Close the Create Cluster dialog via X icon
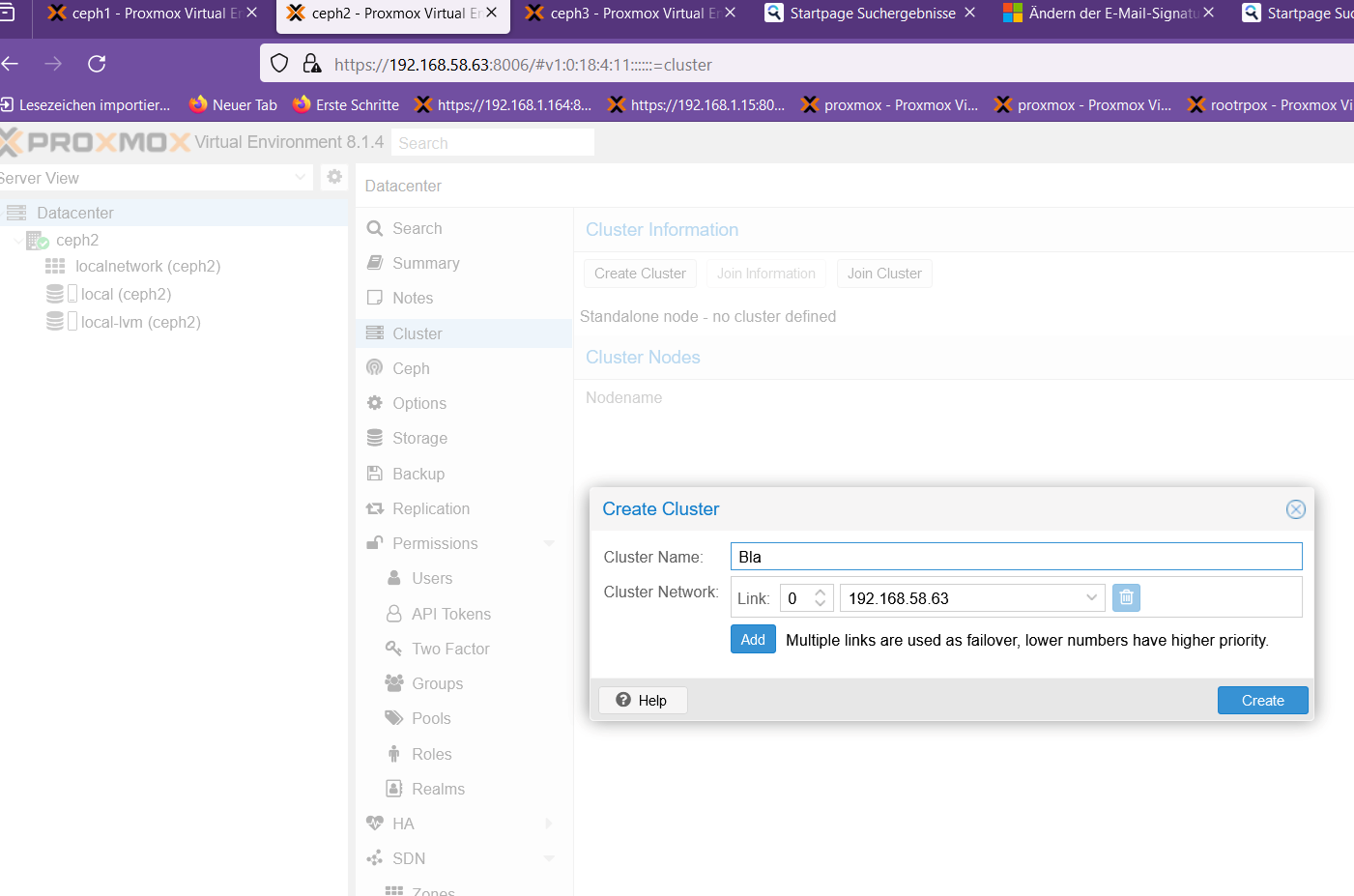 point(1295,509)
